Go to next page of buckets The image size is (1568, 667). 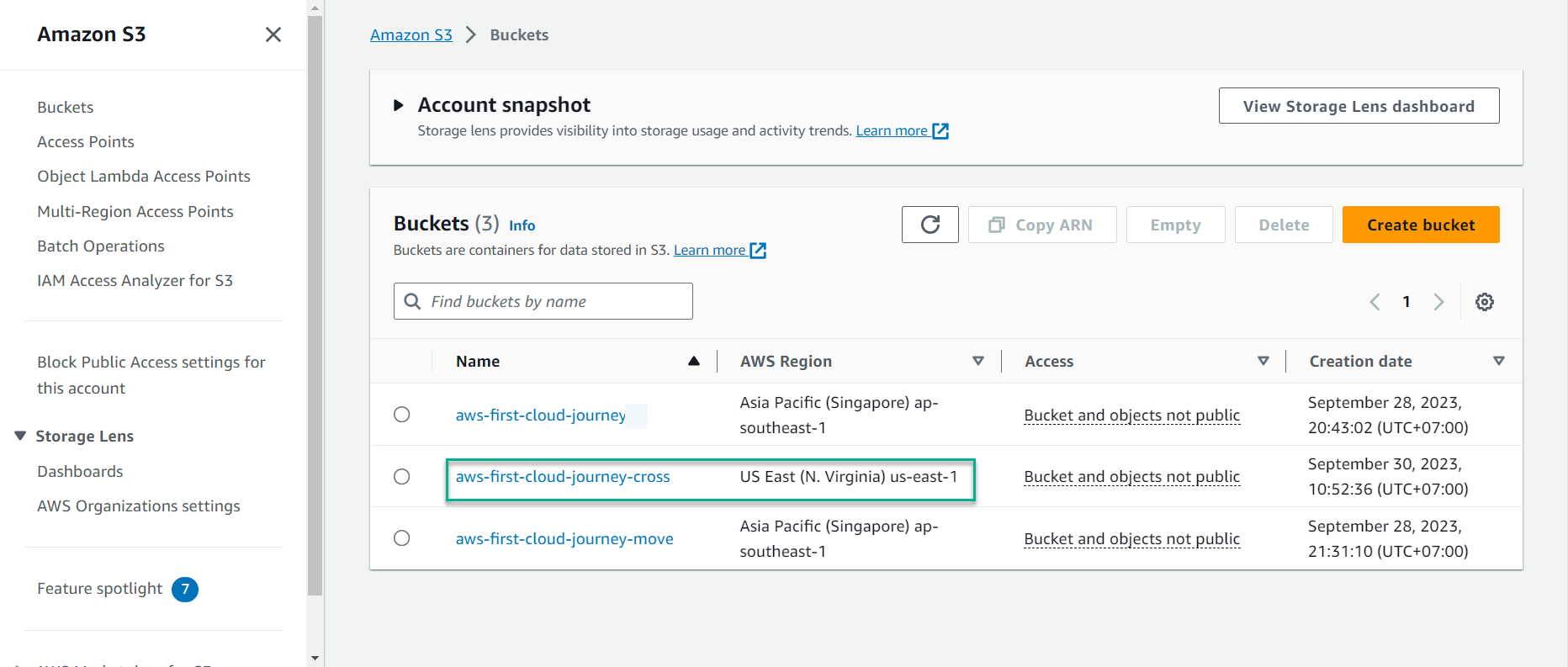tap(1438, 302)
